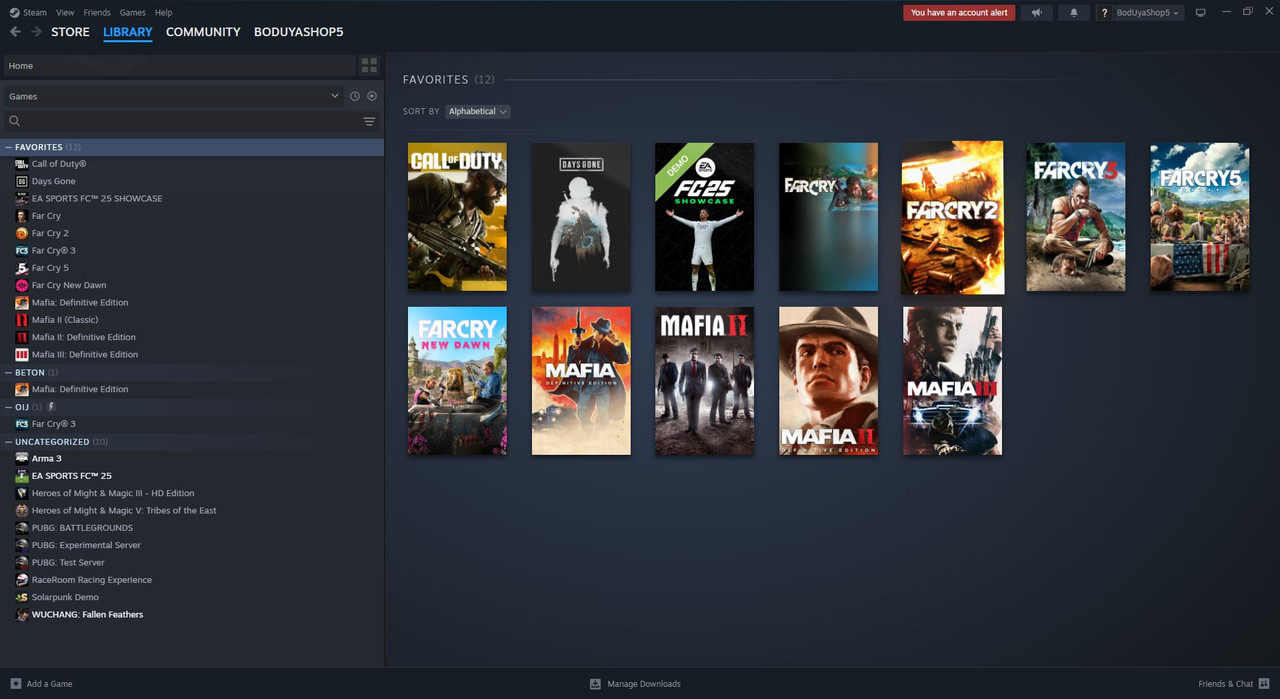This screenshot has width=1280, height=699.
Task: Go to the COMMUNITY tab
Action: click(x=203, y=32)
